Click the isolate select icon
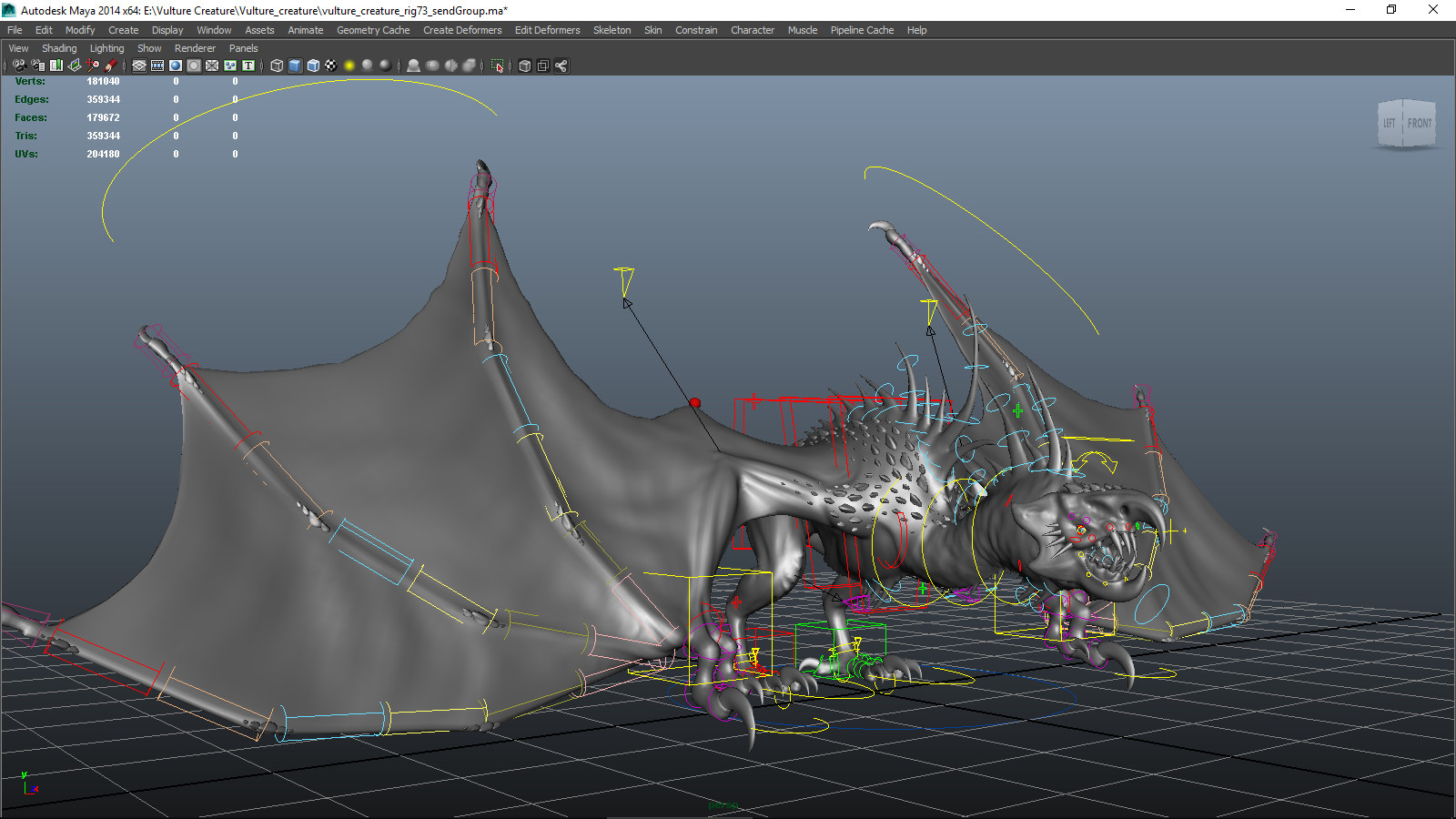This screenshot has height=819, width=1456. (x=498, y=66)
